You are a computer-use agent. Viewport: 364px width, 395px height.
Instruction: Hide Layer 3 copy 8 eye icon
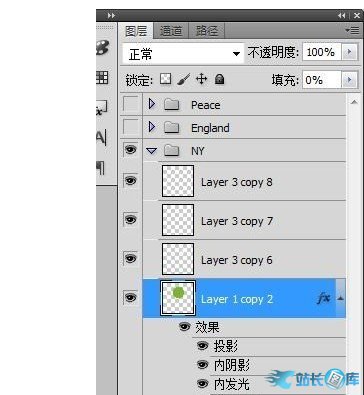131,181
